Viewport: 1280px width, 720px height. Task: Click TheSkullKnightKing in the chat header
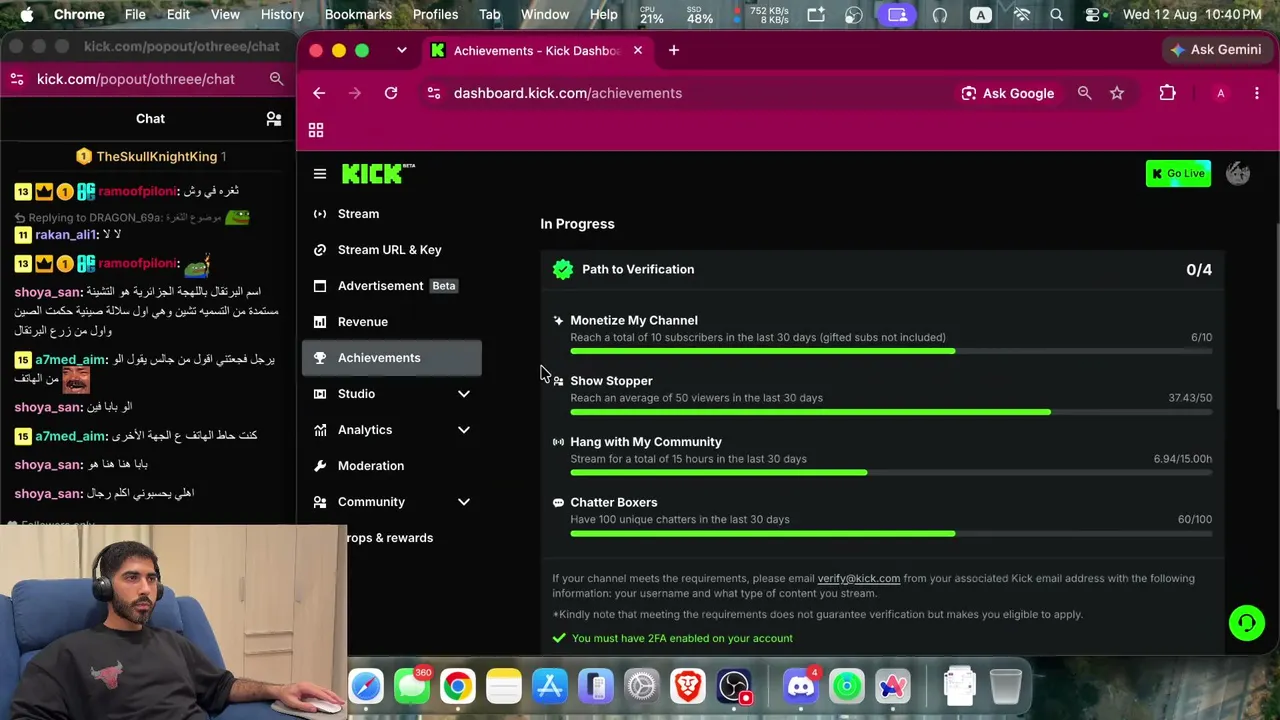pyautogui.click(x=157, y=157)
